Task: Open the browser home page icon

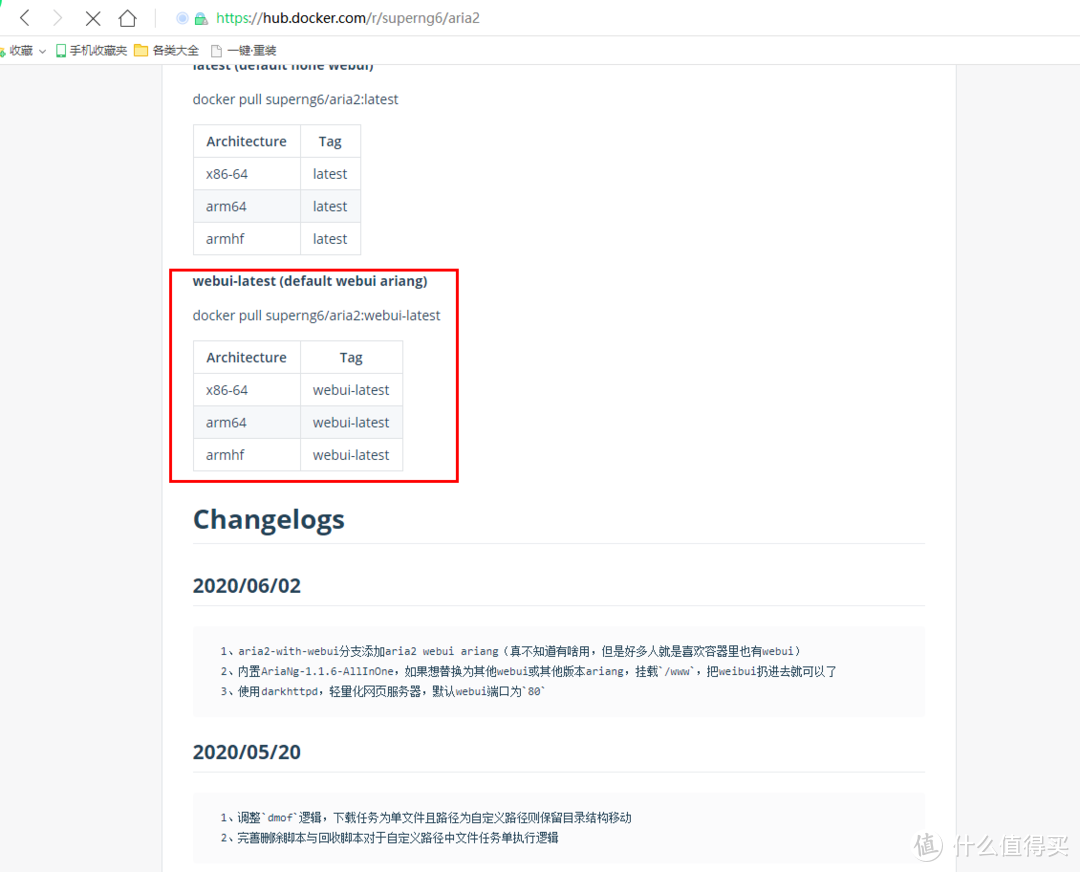Action: [x=127, y=18]
